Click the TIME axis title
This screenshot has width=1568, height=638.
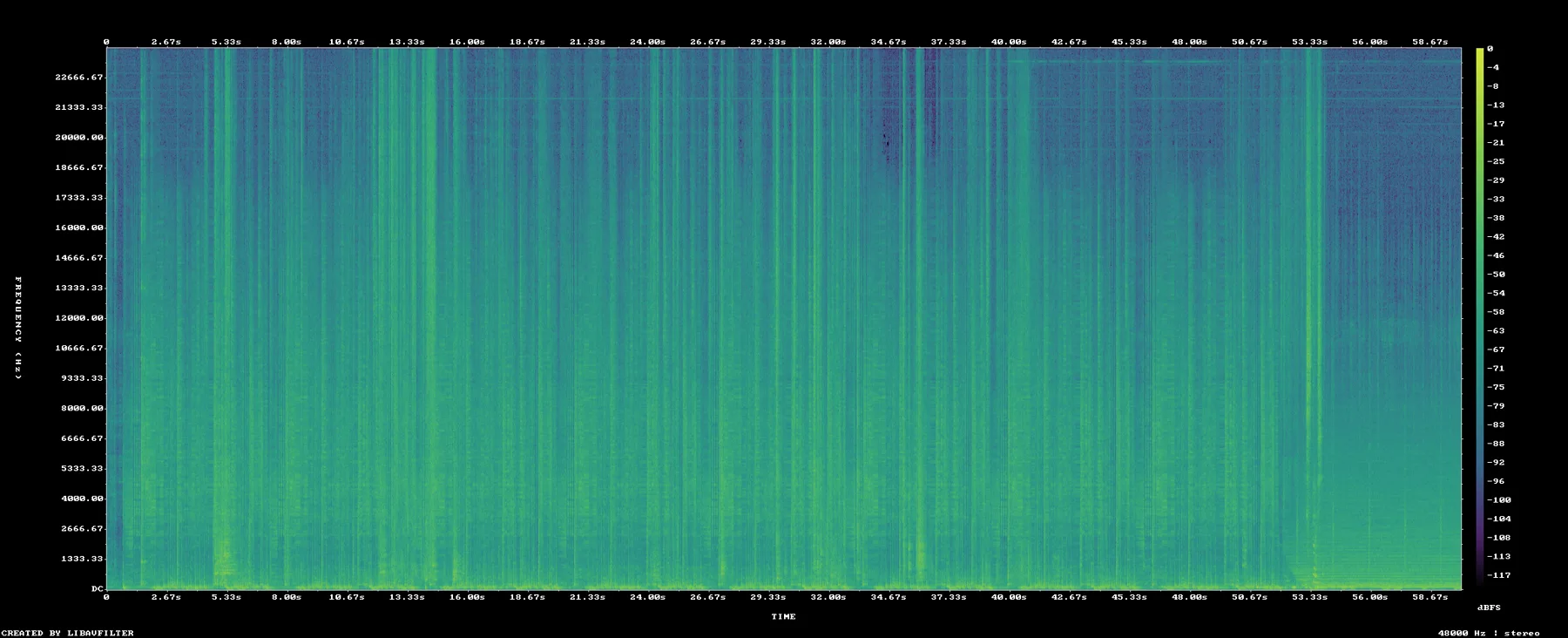(783, 617)
